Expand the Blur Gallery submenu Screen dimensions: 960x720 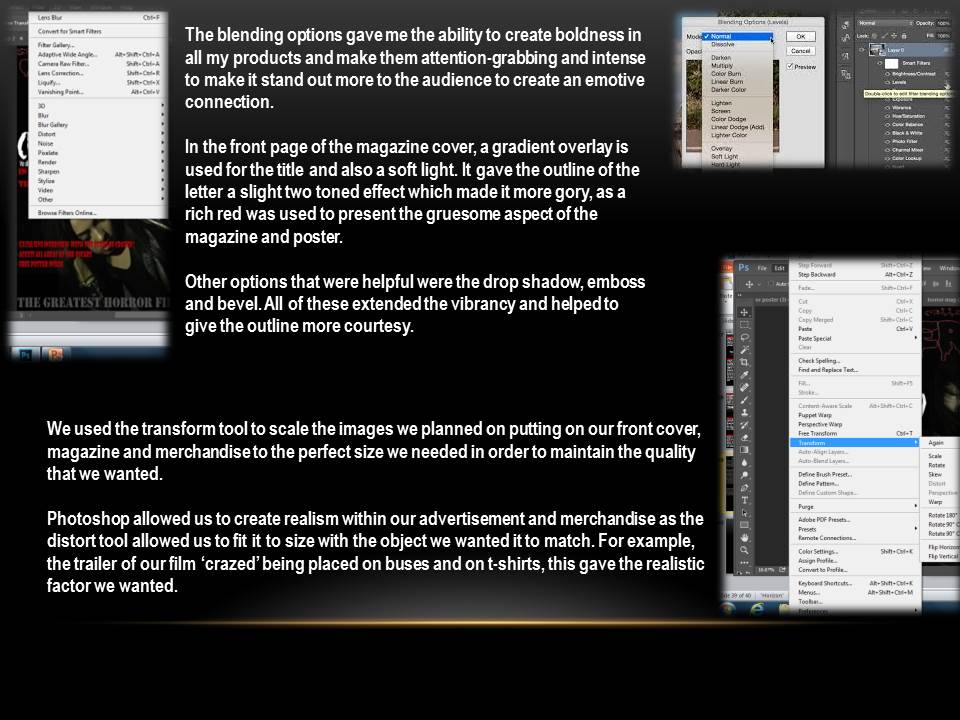[97, 124]
